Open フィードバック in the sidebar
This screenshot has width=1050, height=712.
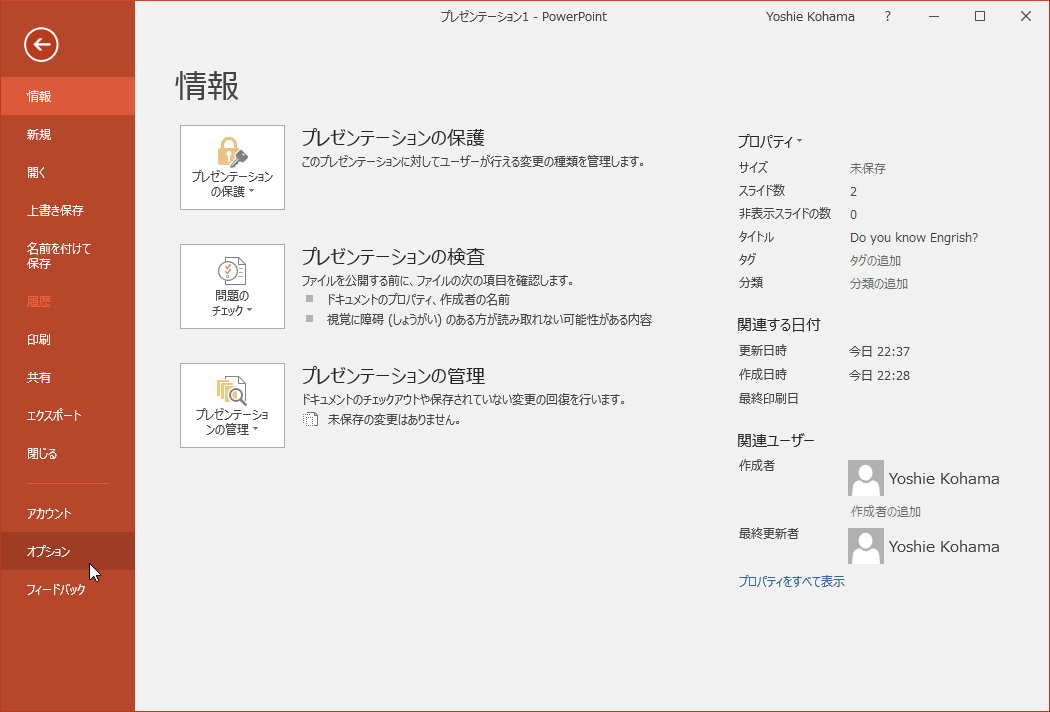coord(68,589)
